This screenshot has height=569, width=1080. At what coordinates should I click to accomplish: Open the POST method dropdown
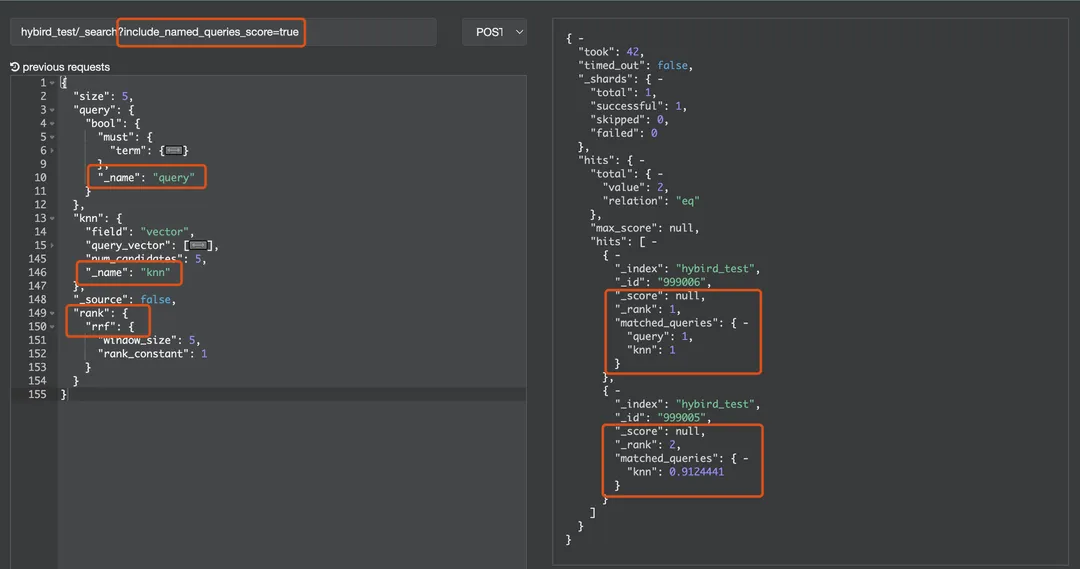point(494,32)
